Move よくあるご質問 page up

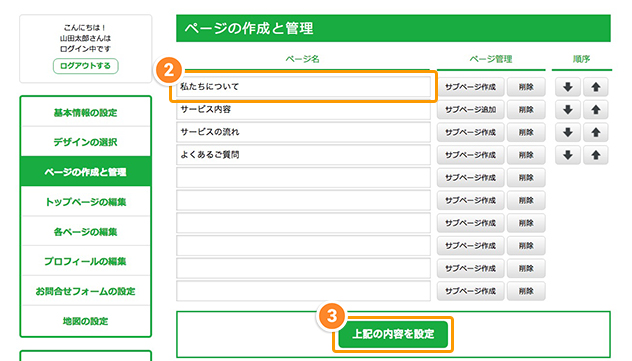(x=596, y=155)
